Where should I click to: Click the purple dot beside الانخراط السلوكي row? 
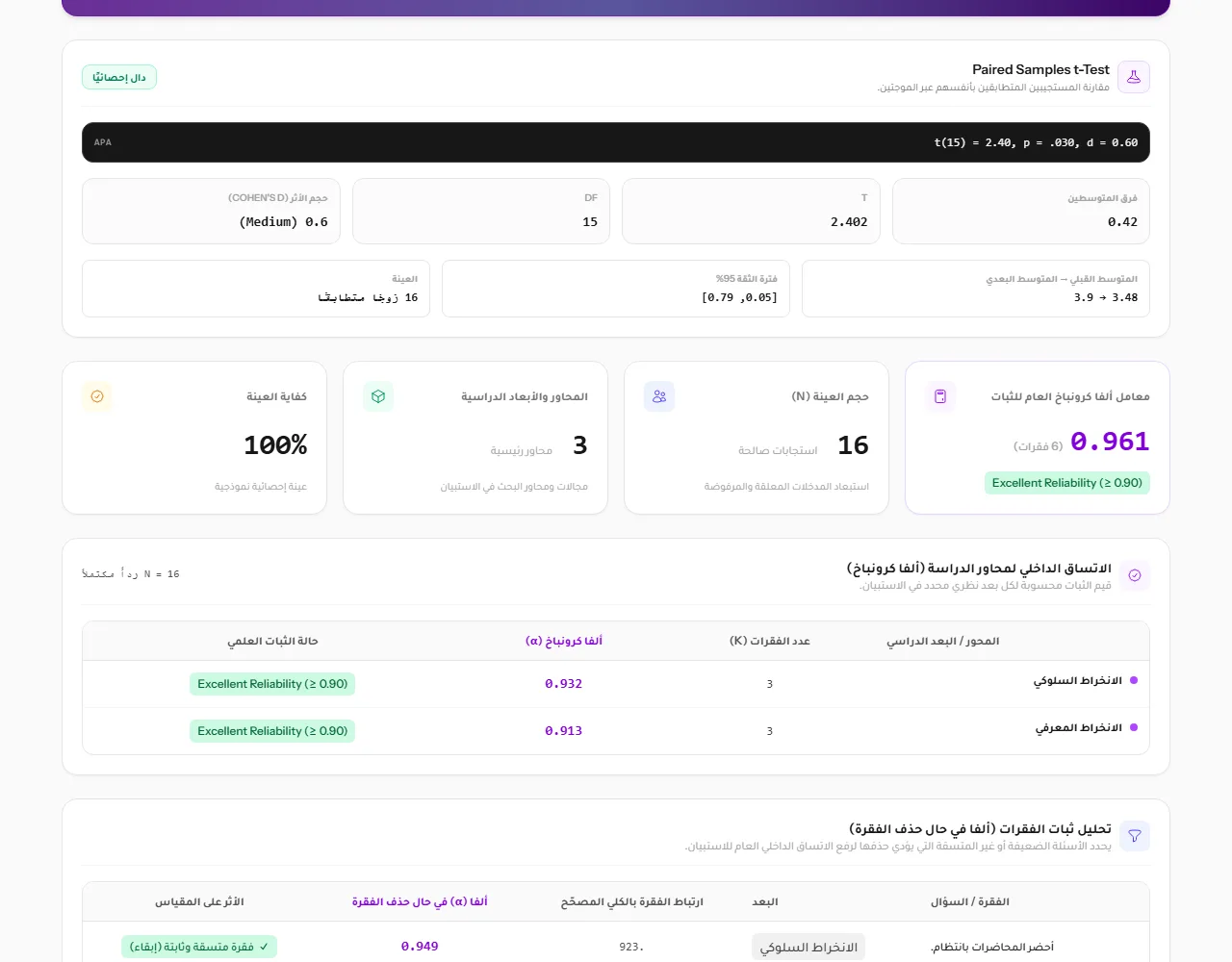[x=1134, y=680]
